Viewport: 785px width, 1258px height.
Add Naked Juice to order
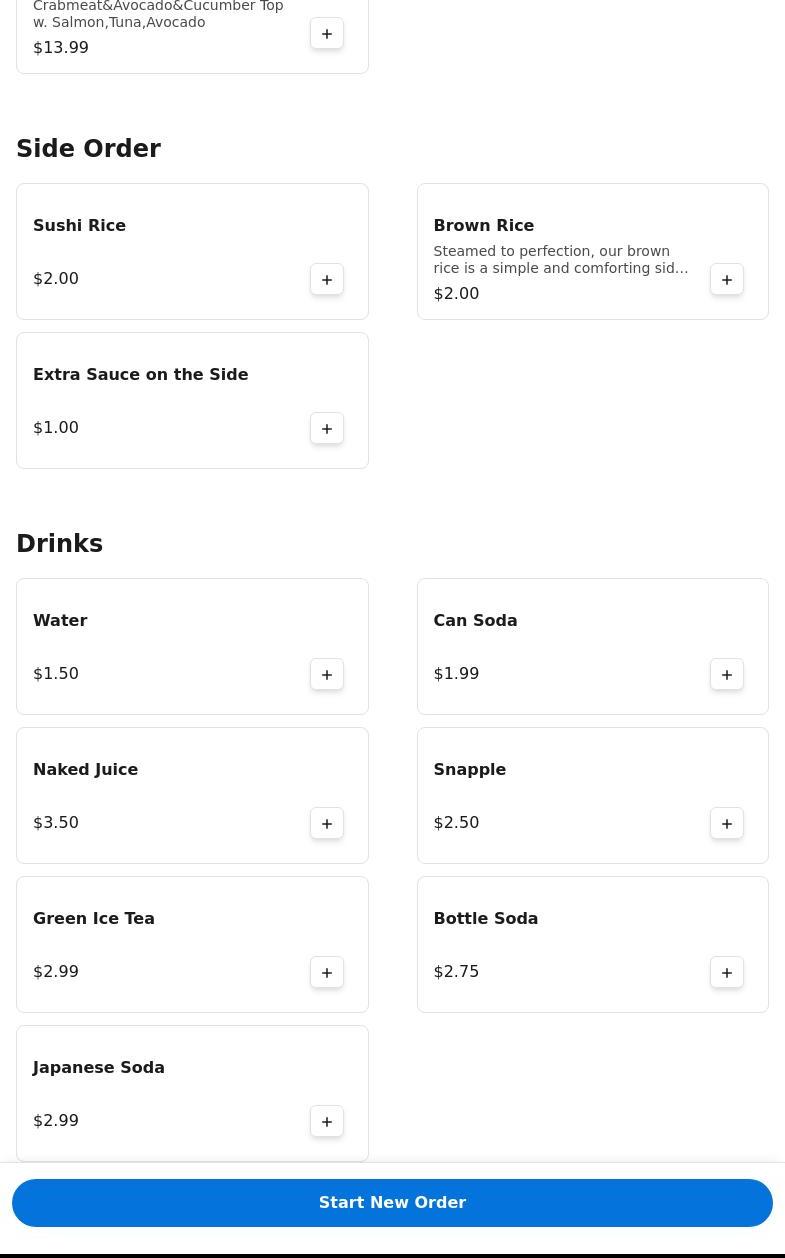(x=327, y=823)
